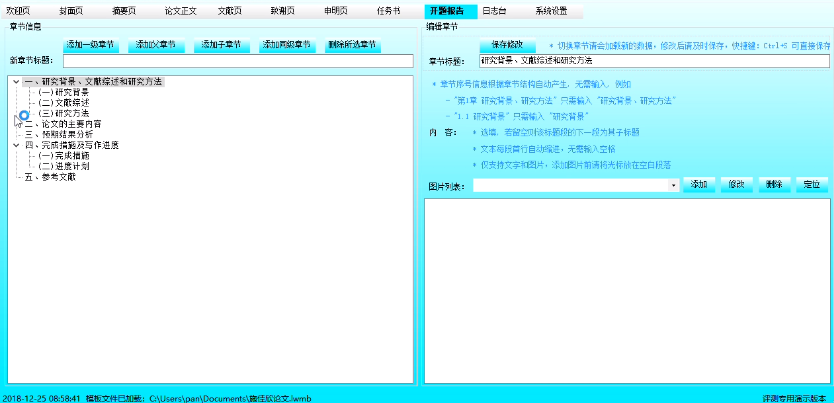This screenshot has height=403, width=834.
Task: Select chapter 四、完成措施及写作进度
Action: click(72, 145)
